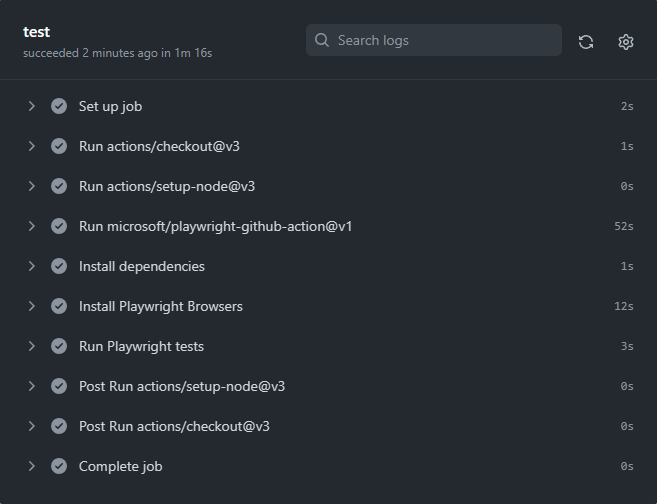Click the refresh logs icon
Viewport: 657px width, 504px height.
coord(586,42)
